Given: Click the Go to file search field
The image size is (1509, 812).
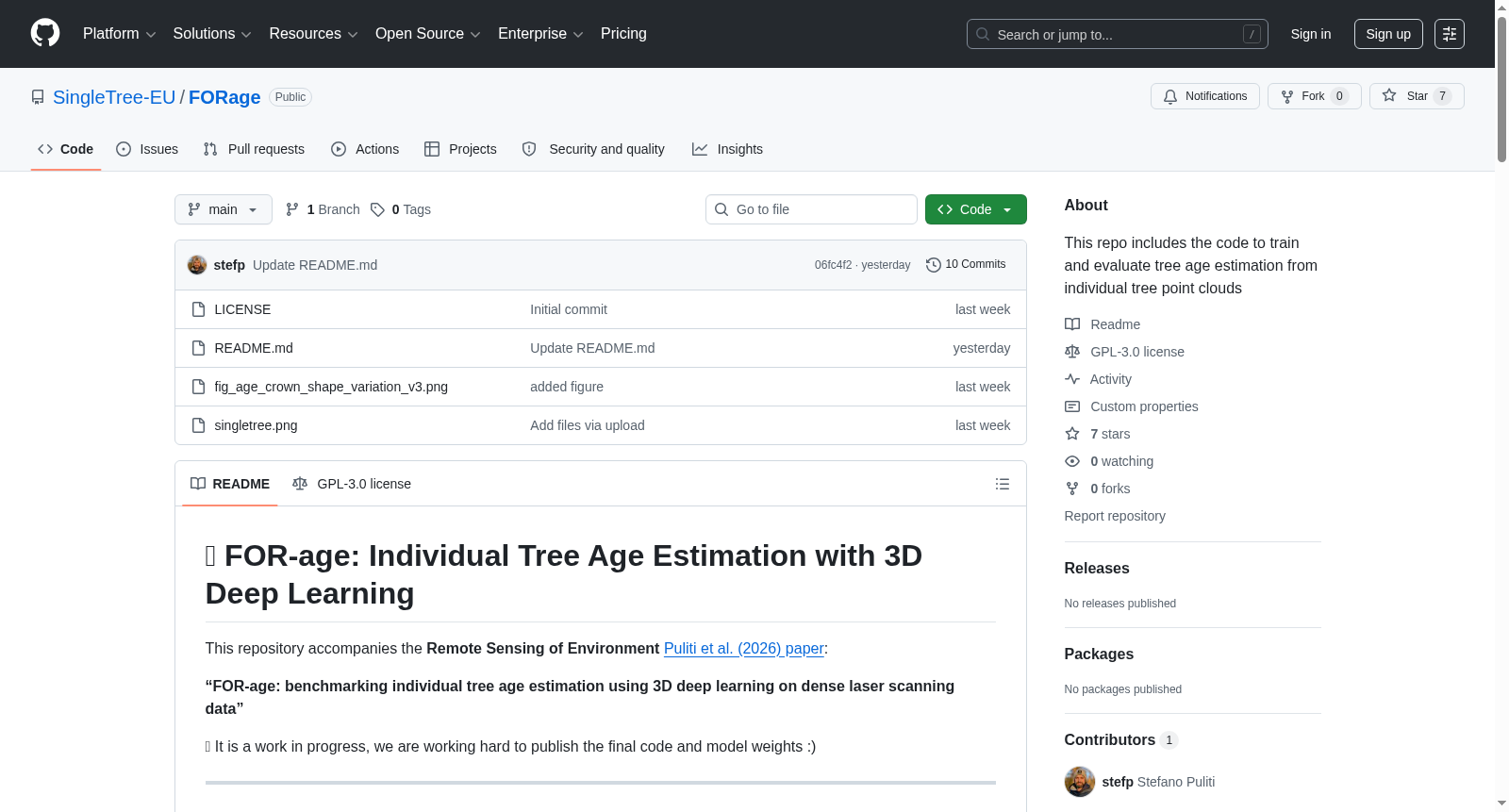Looking at the screenshot, I should [x=811, y=209].
